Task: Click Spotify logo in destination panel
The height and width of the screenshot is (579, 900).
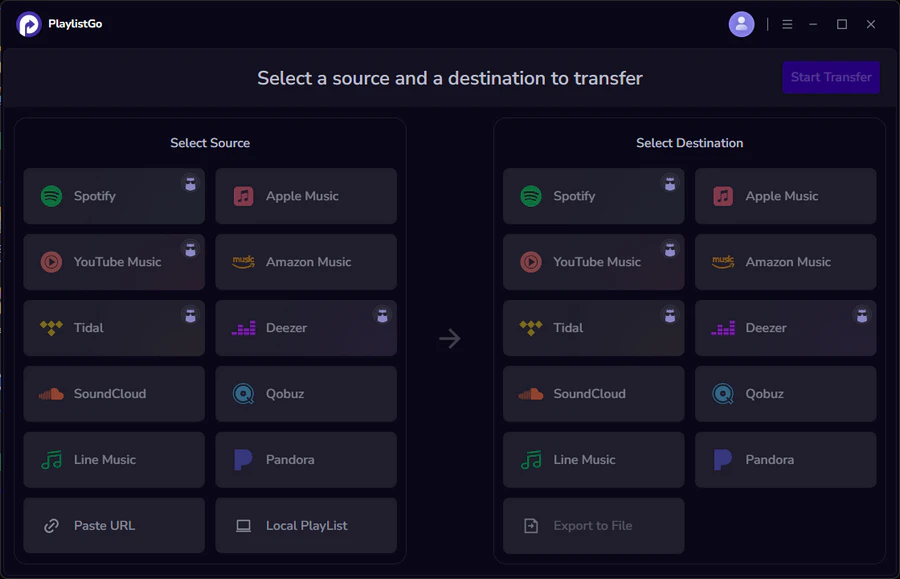Action: click(531, 196)
